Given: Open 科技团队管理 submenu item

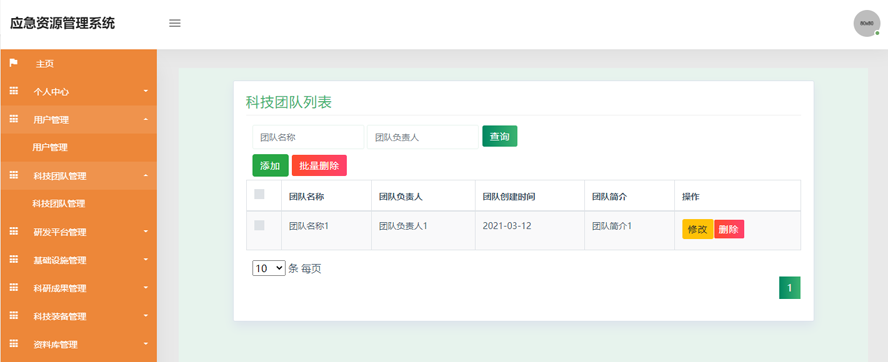Looking at the screenshot, I should [x=59, y=203].
